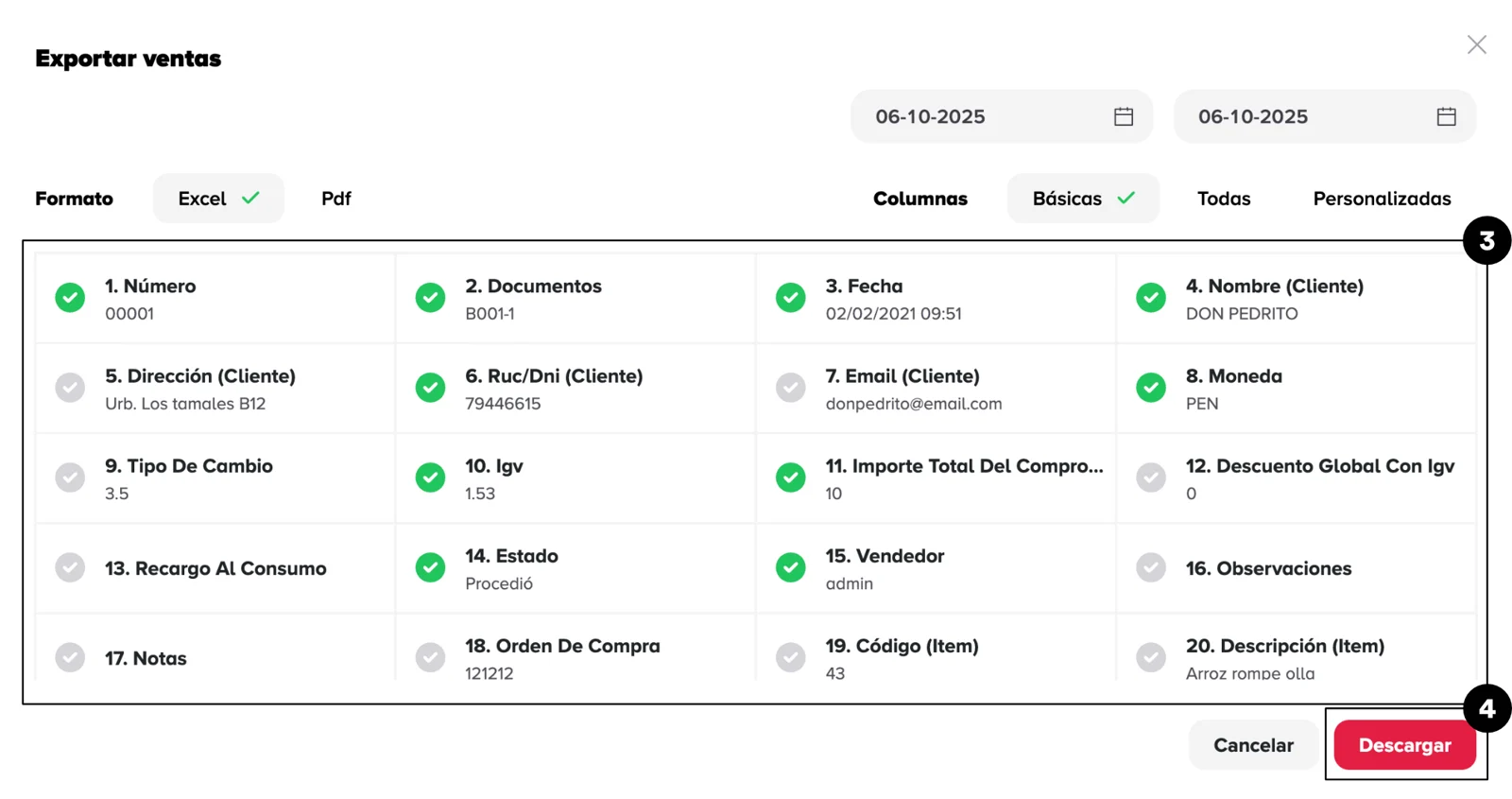Enable the Dirección (Cliente) column

[70, 388]
